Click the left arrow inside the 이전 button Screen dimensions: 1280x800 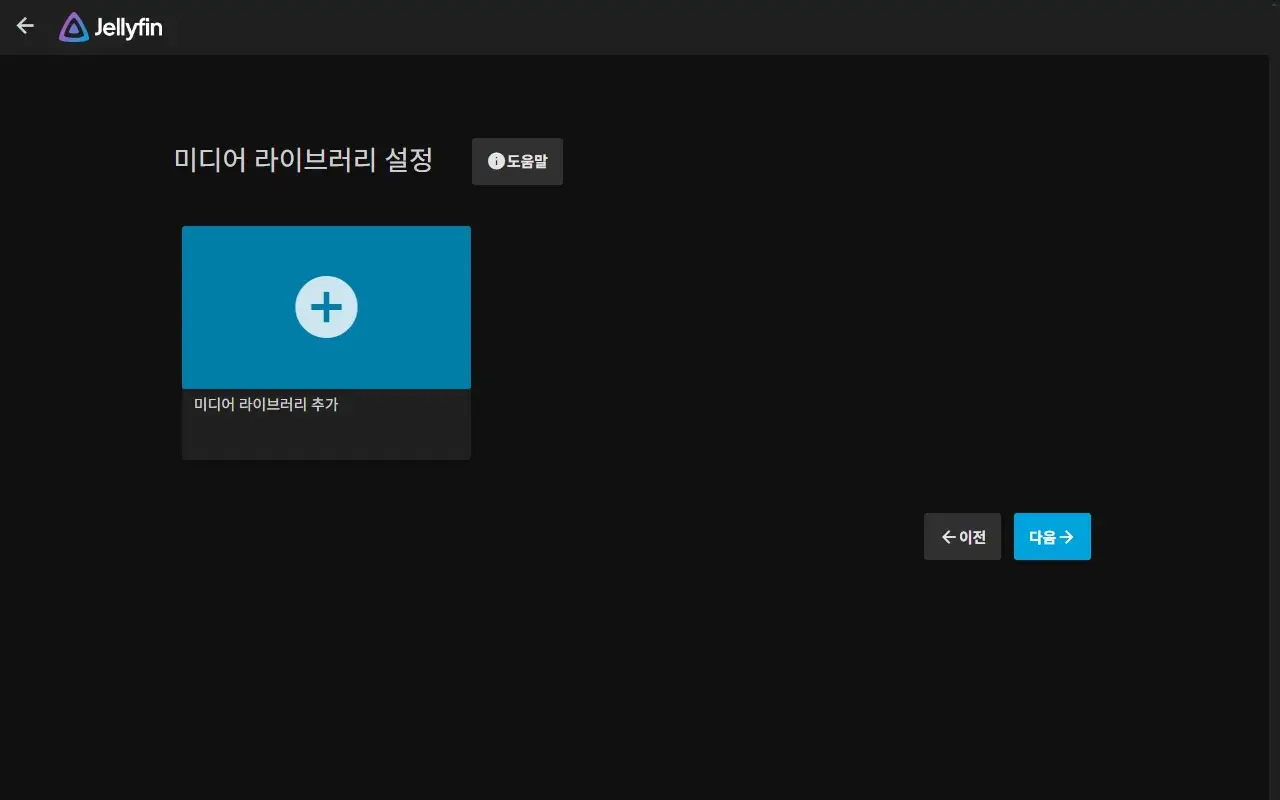947,536
